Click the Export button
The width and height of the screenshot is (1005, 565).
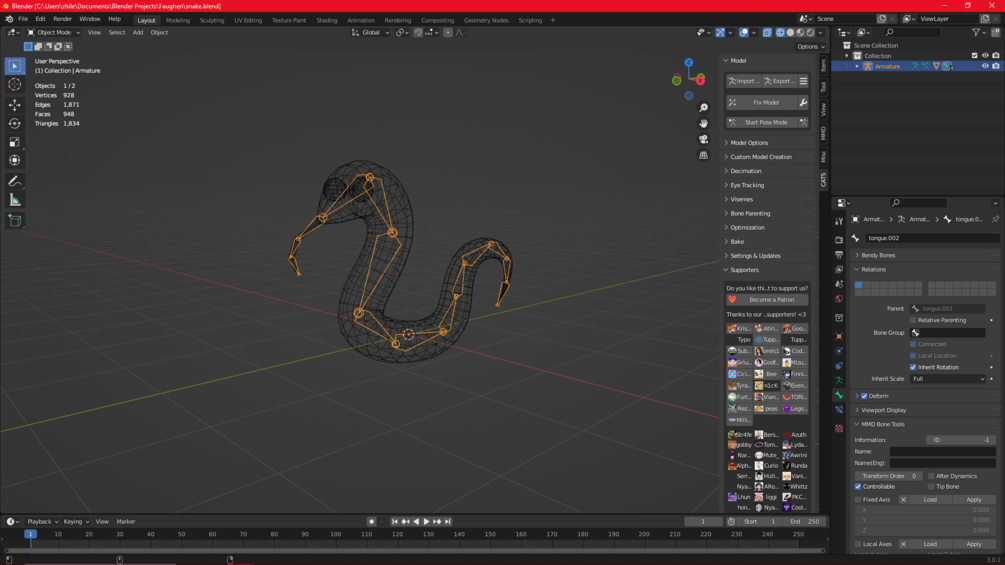[779, 81]
